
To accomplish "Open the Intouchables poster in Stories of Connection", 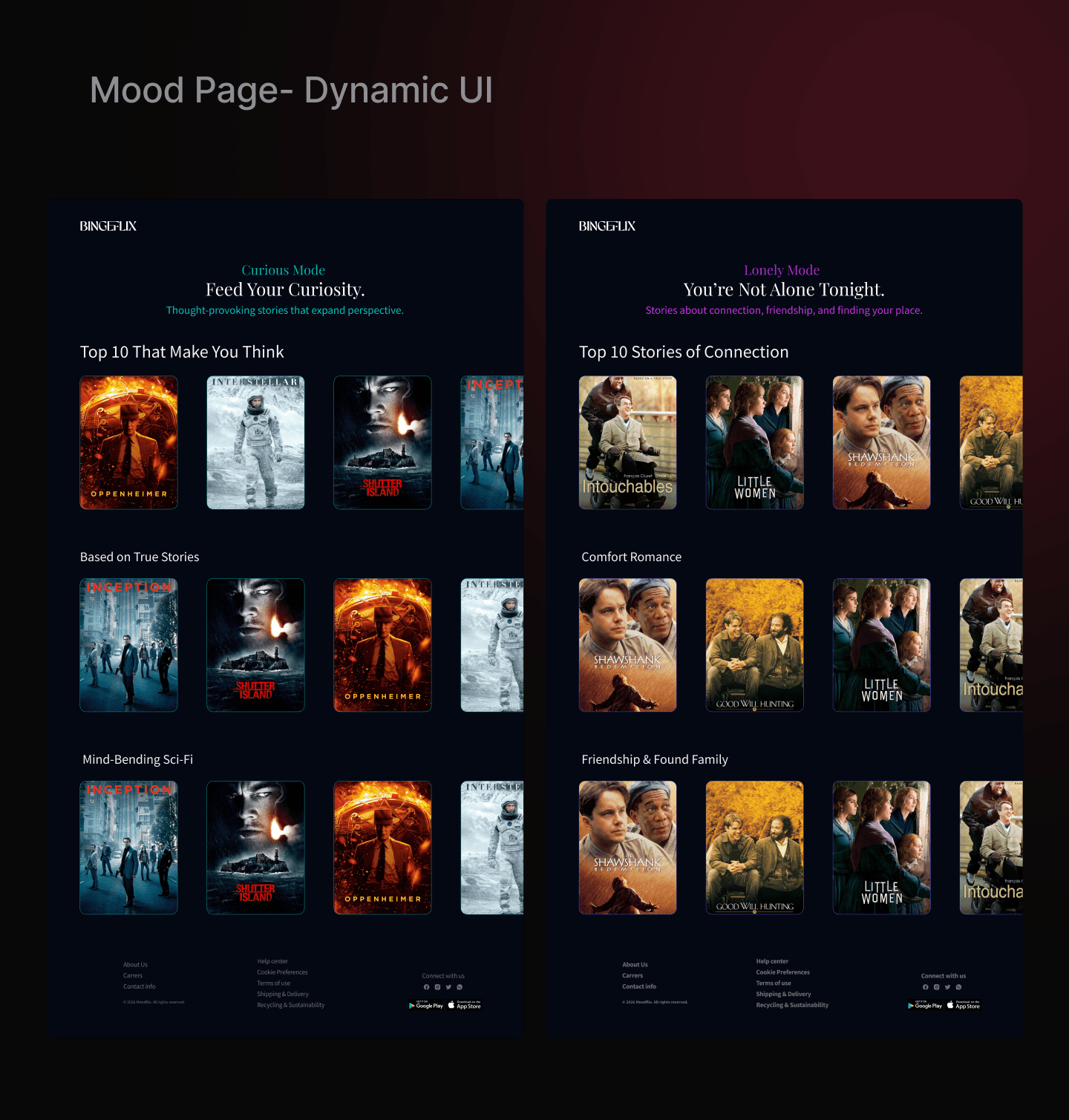I will (627, 442).
